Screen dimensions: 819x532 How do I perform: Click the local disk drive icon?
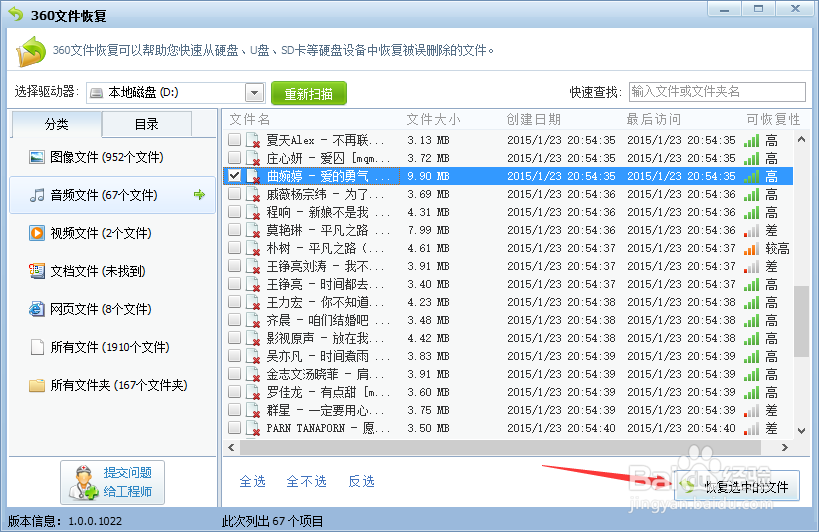tap(96, 93)
